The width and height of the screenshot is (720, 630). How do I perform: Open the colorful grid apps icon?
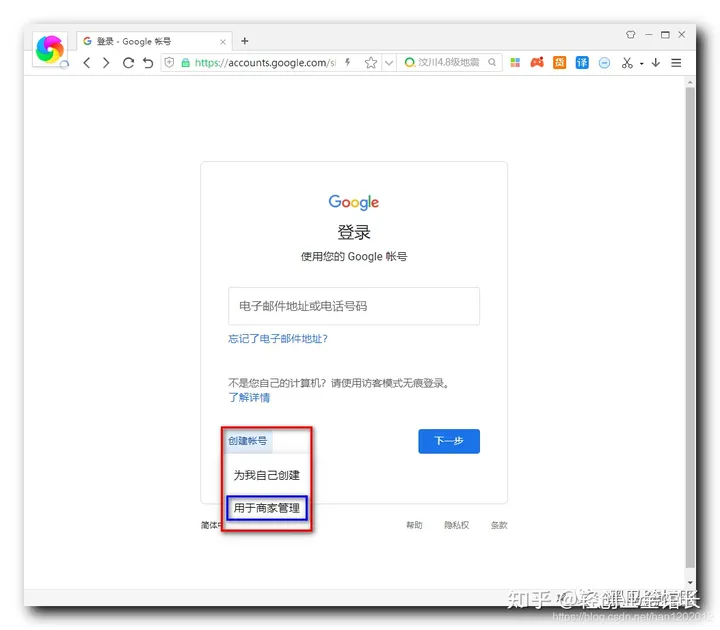[515, 62]
